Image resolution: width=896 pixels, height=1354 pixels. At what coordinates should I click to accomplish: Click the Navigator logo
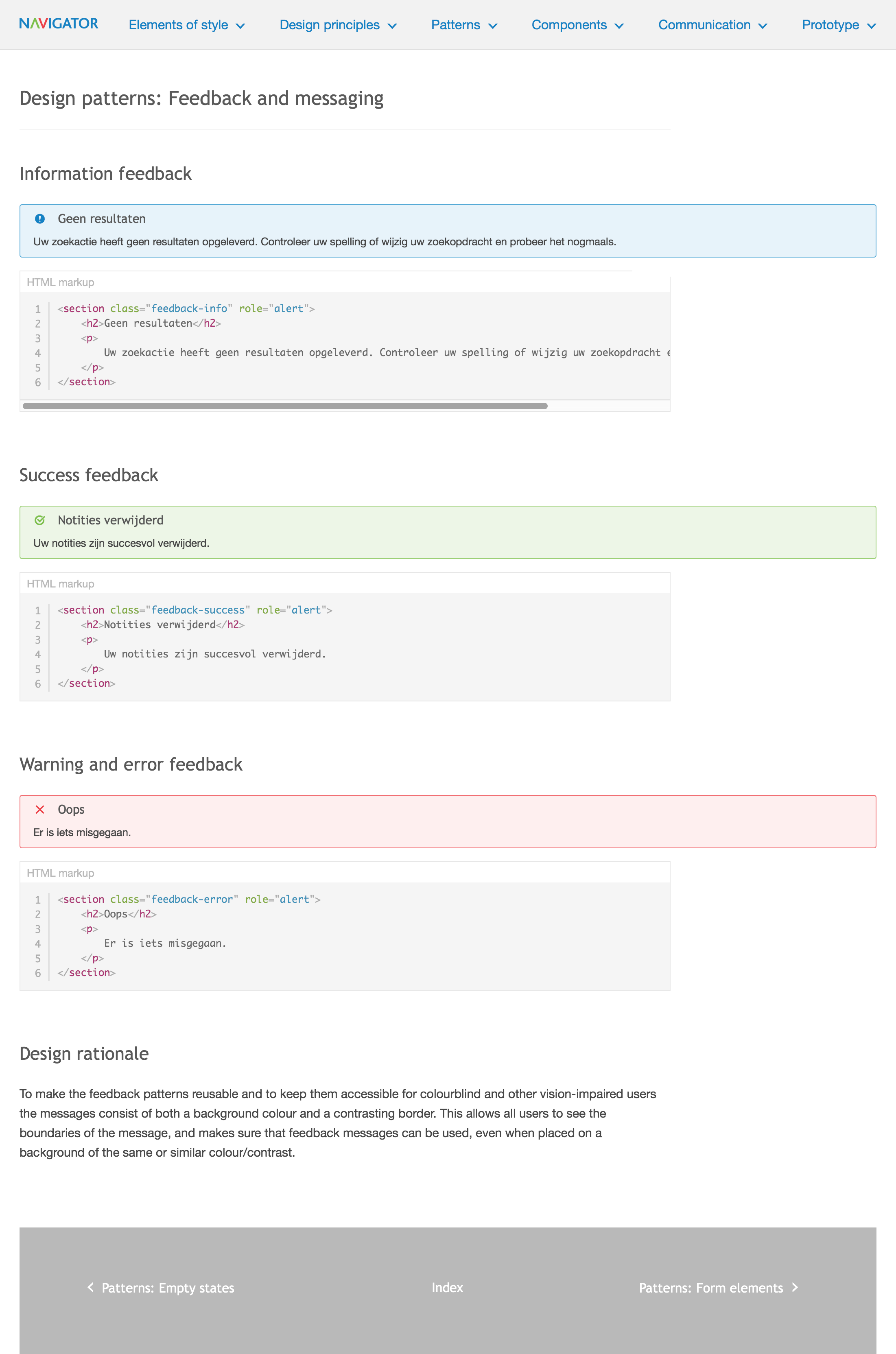(x=58, y=24)
